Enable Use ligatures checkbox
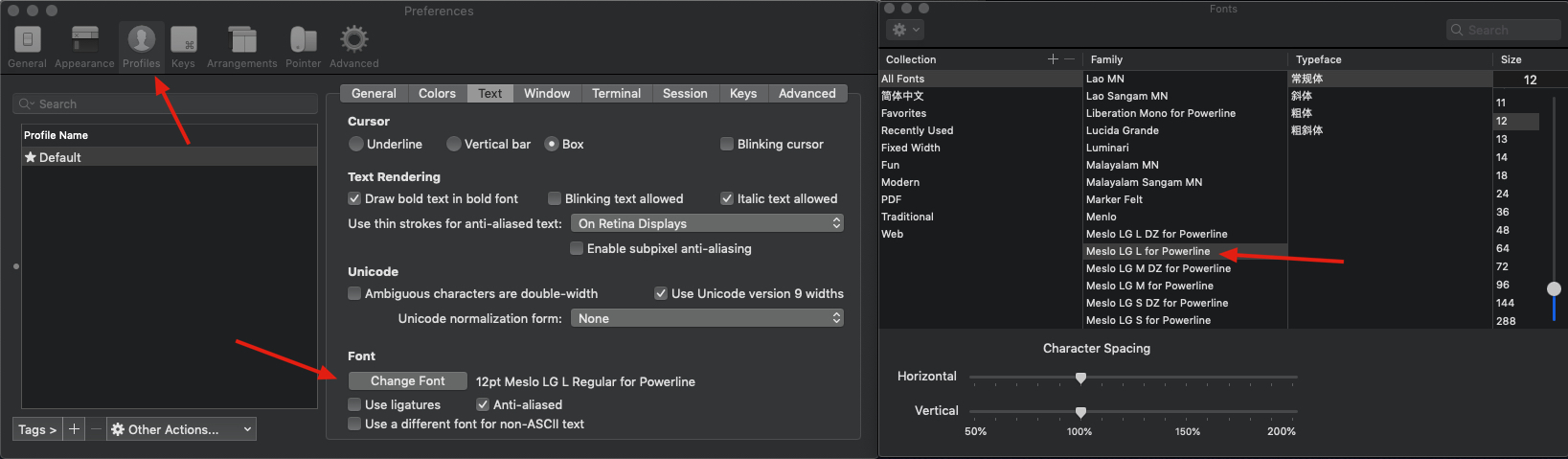The image size is (1568, 459). coord(354,404)
